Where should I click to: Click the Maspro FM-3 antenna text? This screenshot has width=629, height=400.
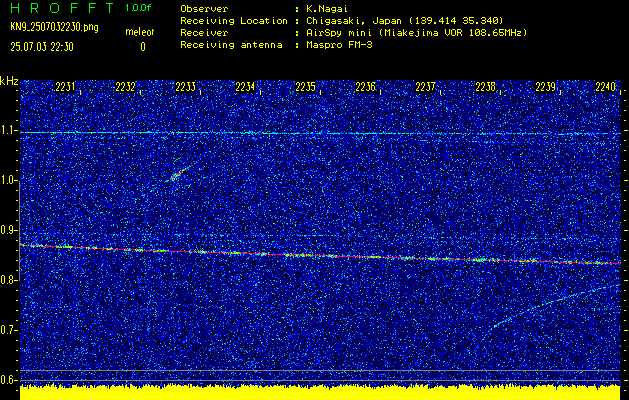click(x=339, y=45)
